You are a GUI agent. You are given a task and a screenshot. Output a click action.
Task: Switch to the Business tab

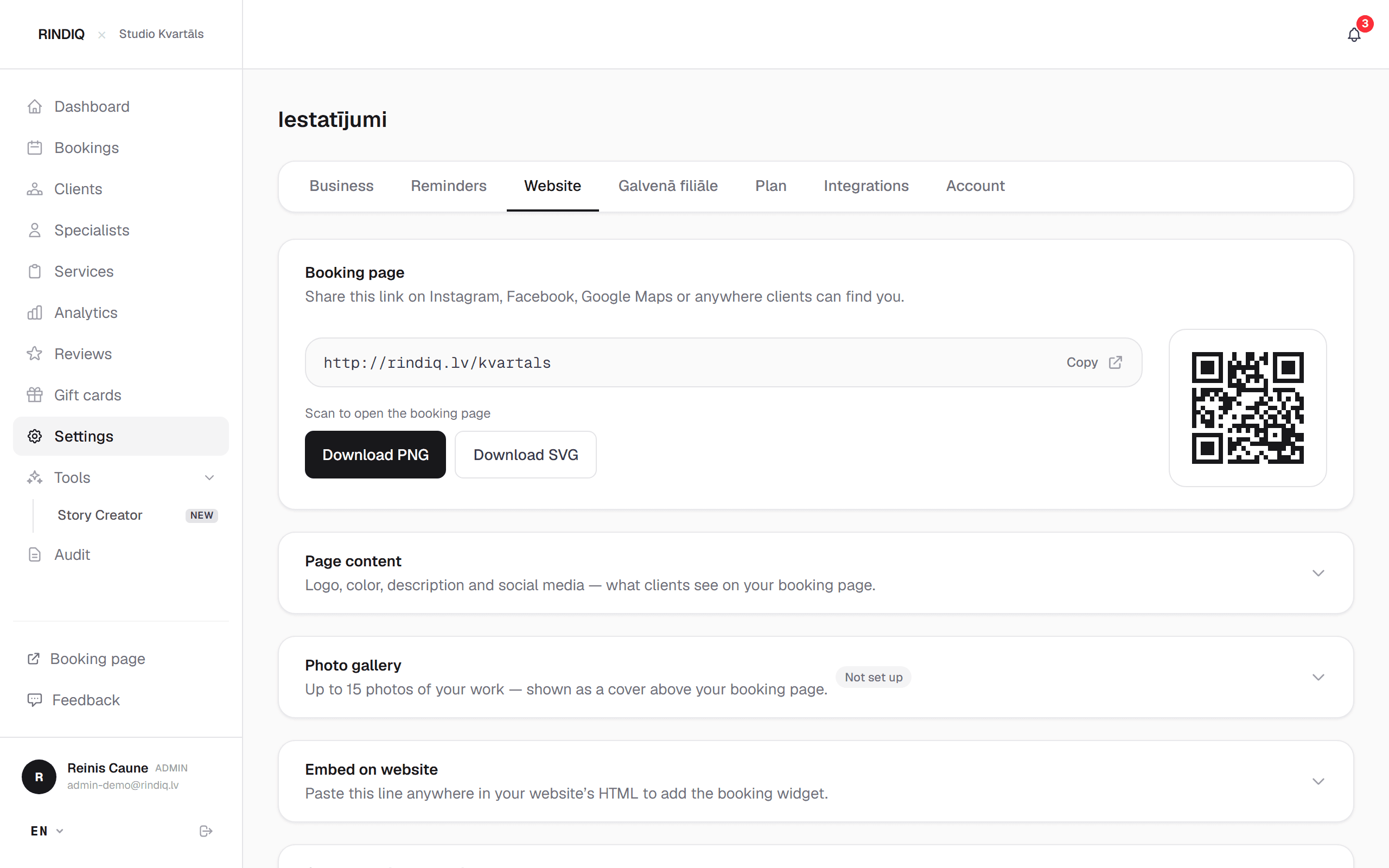click(x=341, y=186)
